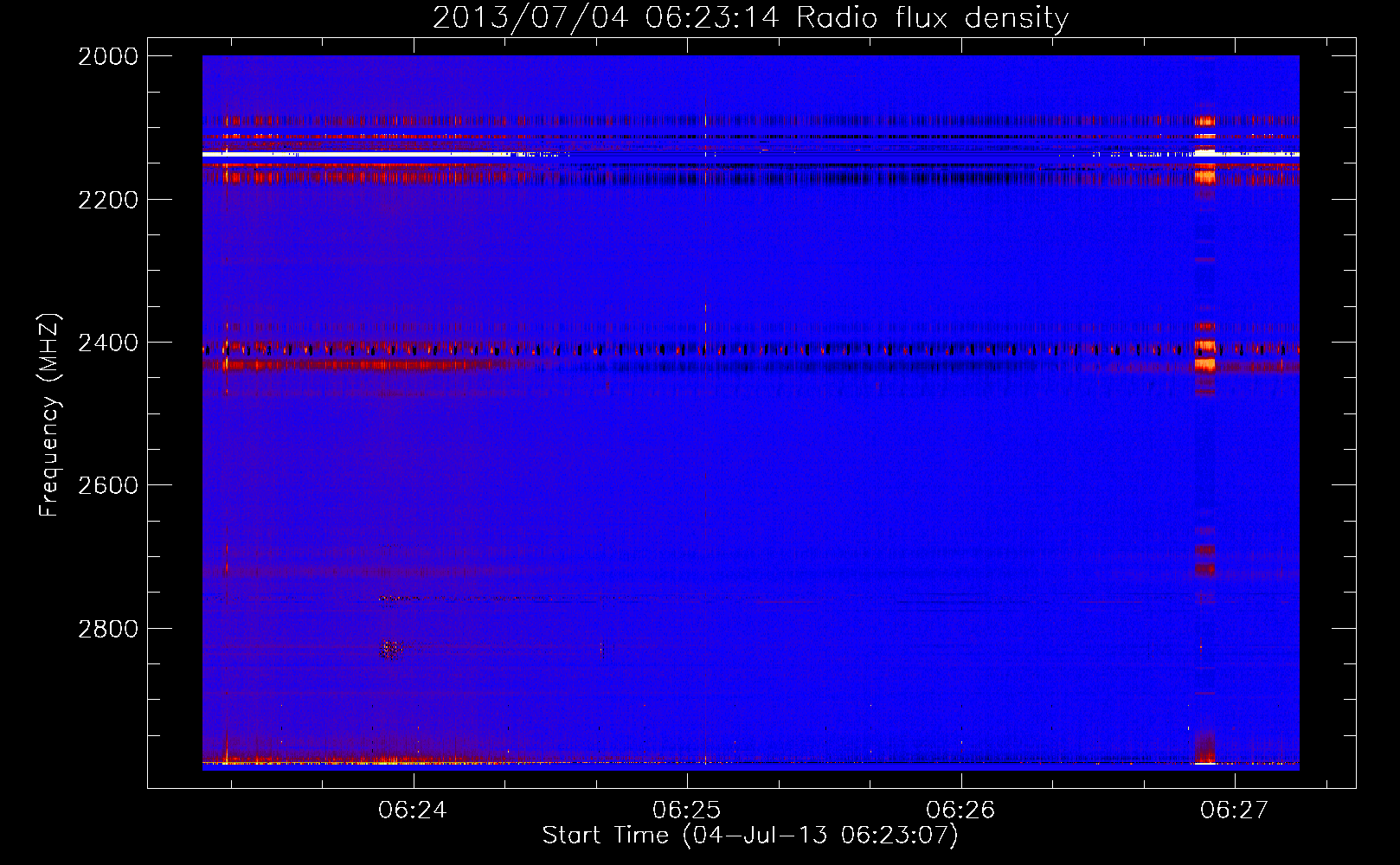Click the bright white emission band near 2140 MHz
This screenshot has height=865, width=1400.
point(750,154)
